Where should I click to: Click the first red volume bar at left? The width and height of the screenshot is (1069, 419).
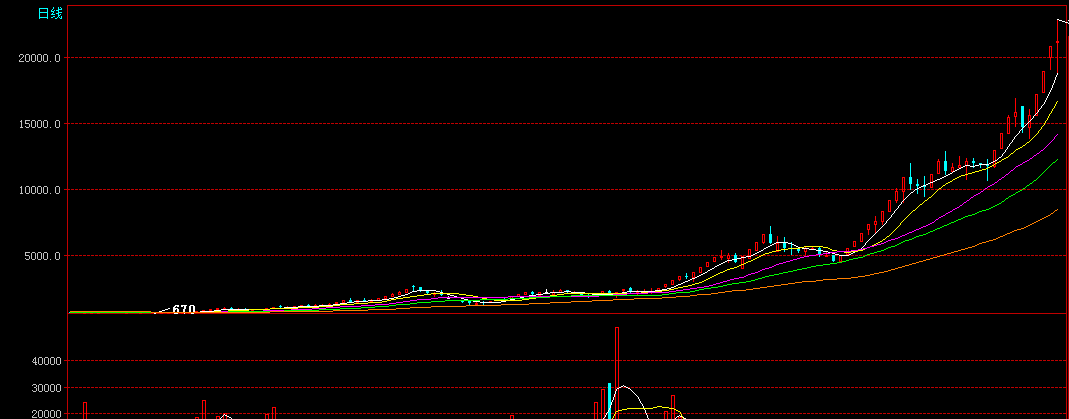click(85, 410)
